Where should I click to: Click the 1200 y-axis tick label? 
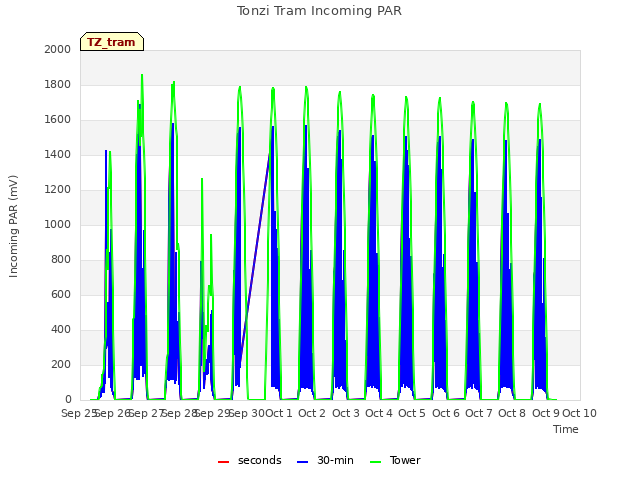58,189
